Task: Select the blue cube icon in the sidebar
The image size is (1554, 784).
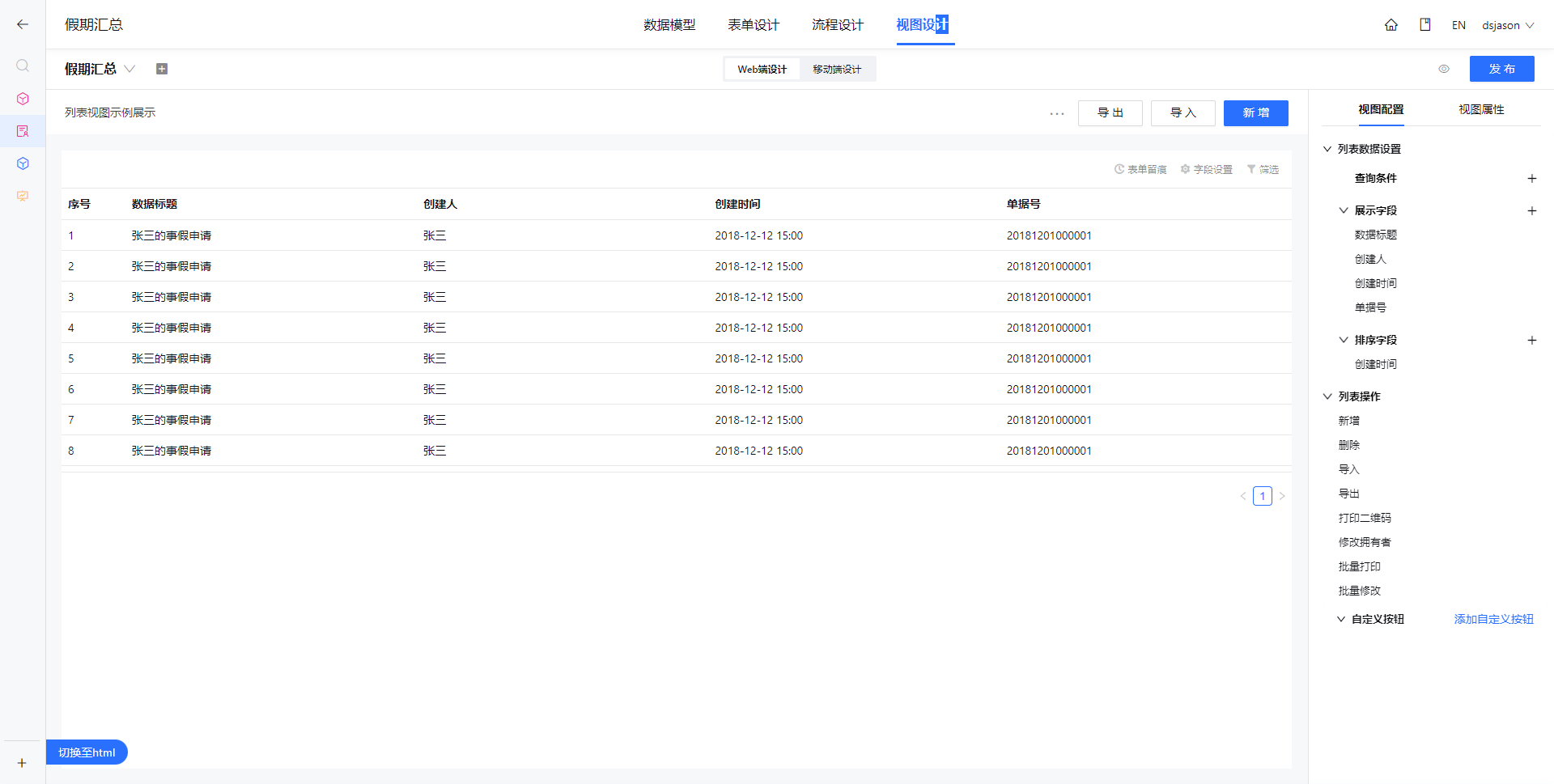Action: coord(23,163)
